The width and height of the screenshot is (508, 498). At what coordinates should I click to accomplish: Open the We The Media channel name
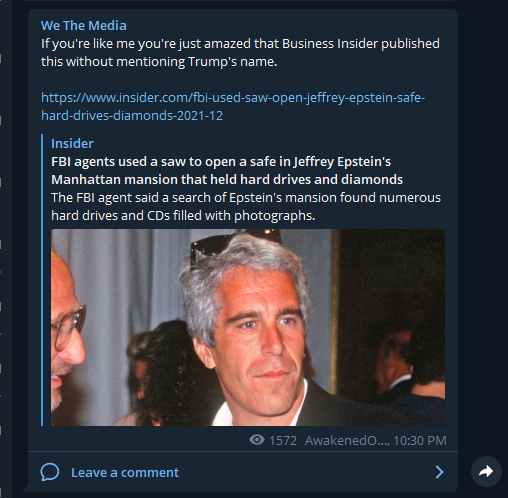pos(84,25)
